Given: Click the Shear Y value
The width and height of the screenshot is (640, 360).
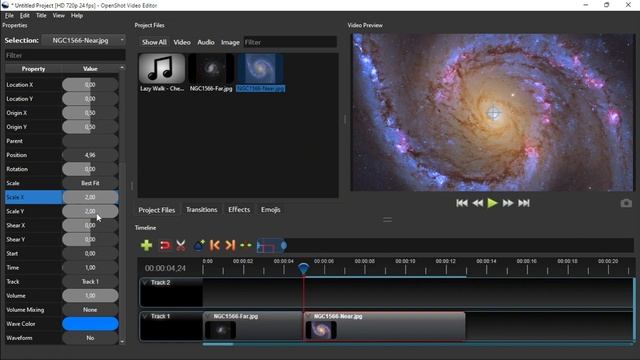Looking at the screenshot, I should 90,240.
